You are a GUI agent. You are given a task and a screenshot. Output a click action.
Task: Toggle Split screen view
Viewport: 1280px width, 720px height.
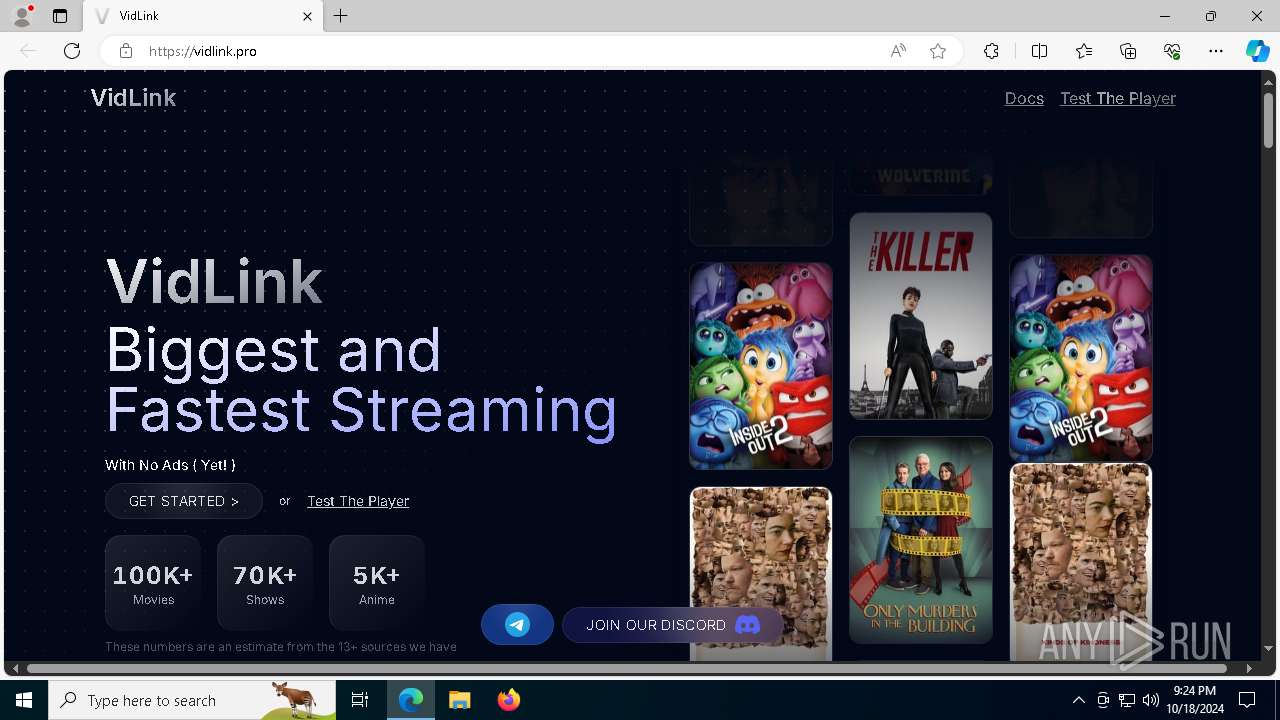[x=1039, y=51]
